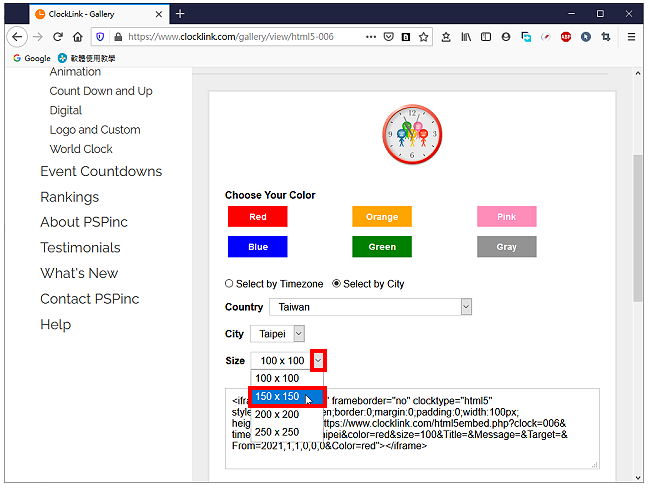Pick 250 x 250 from size list
Image resolution: width=650 pixels, height=497 pixels.
287,432
